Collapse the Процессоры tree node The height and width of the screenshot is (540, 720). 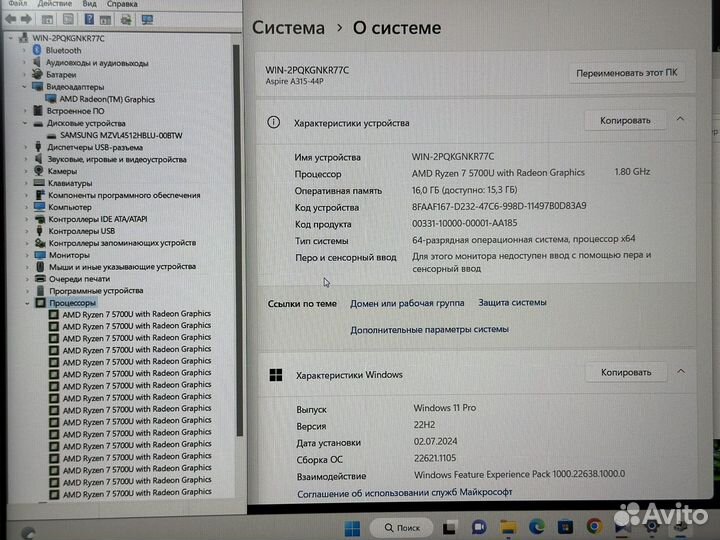(x=27, y=303)
